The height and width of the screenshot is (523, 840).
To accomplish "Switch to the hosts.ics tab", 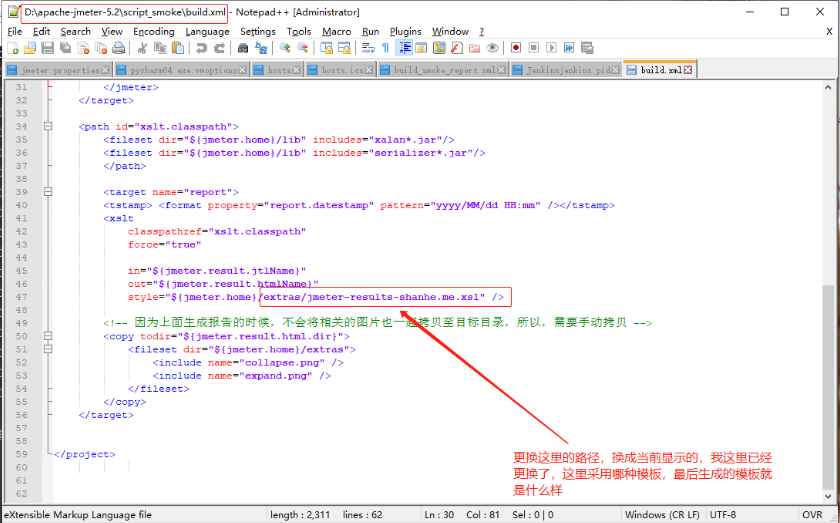I will click(342, 70).
